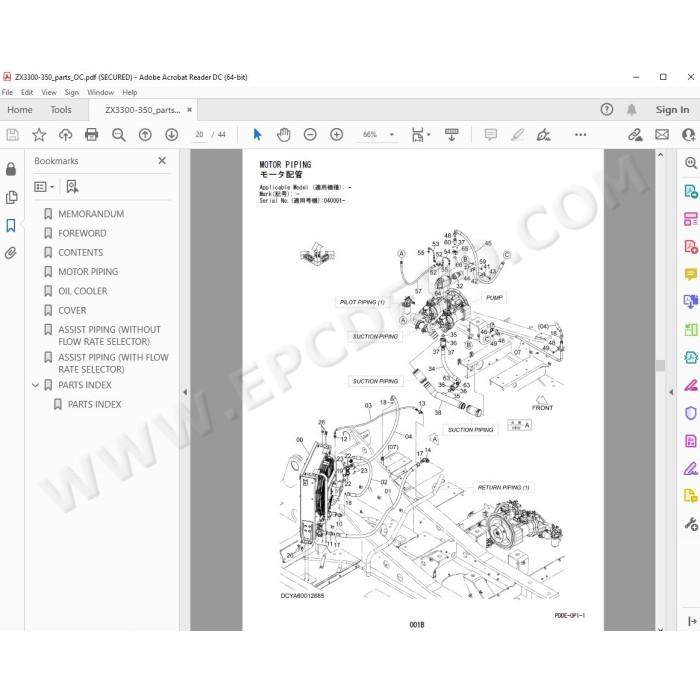Share a link to the file
This screenshot has width=700, height=700.
(x=635, y=134)
